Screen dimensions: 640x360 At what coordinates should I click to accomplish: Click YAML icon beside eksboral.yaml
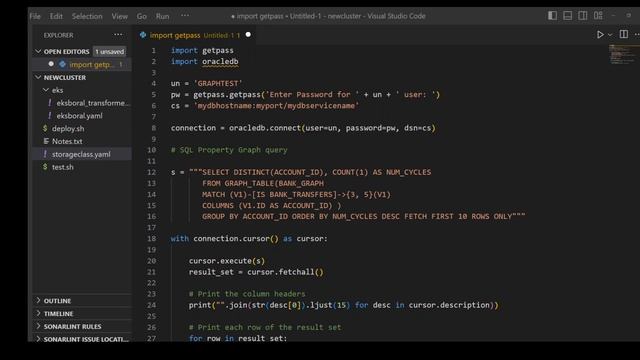[x=50, y=116]
